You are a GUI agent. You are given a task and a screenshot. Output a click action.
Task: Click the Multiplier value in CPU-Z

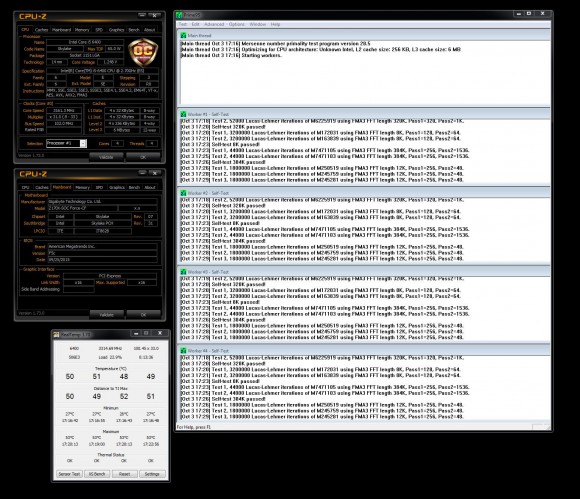coord(64,117)
